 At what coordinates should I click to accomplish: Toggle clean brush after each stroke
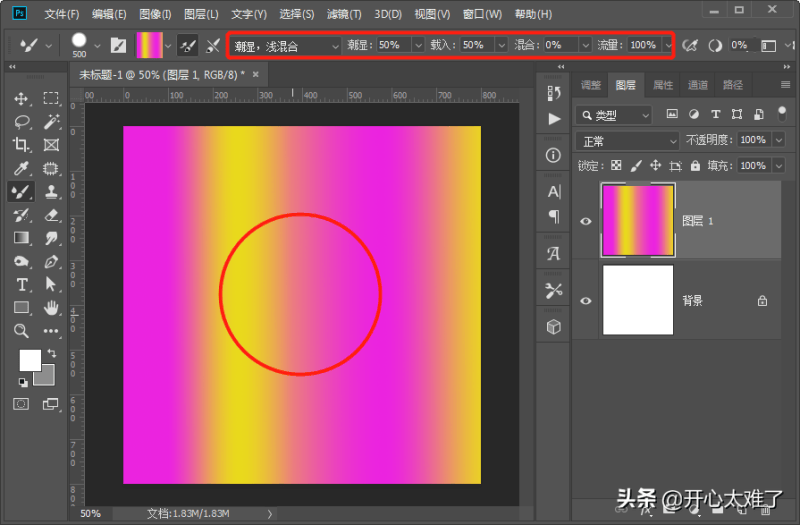213,46
